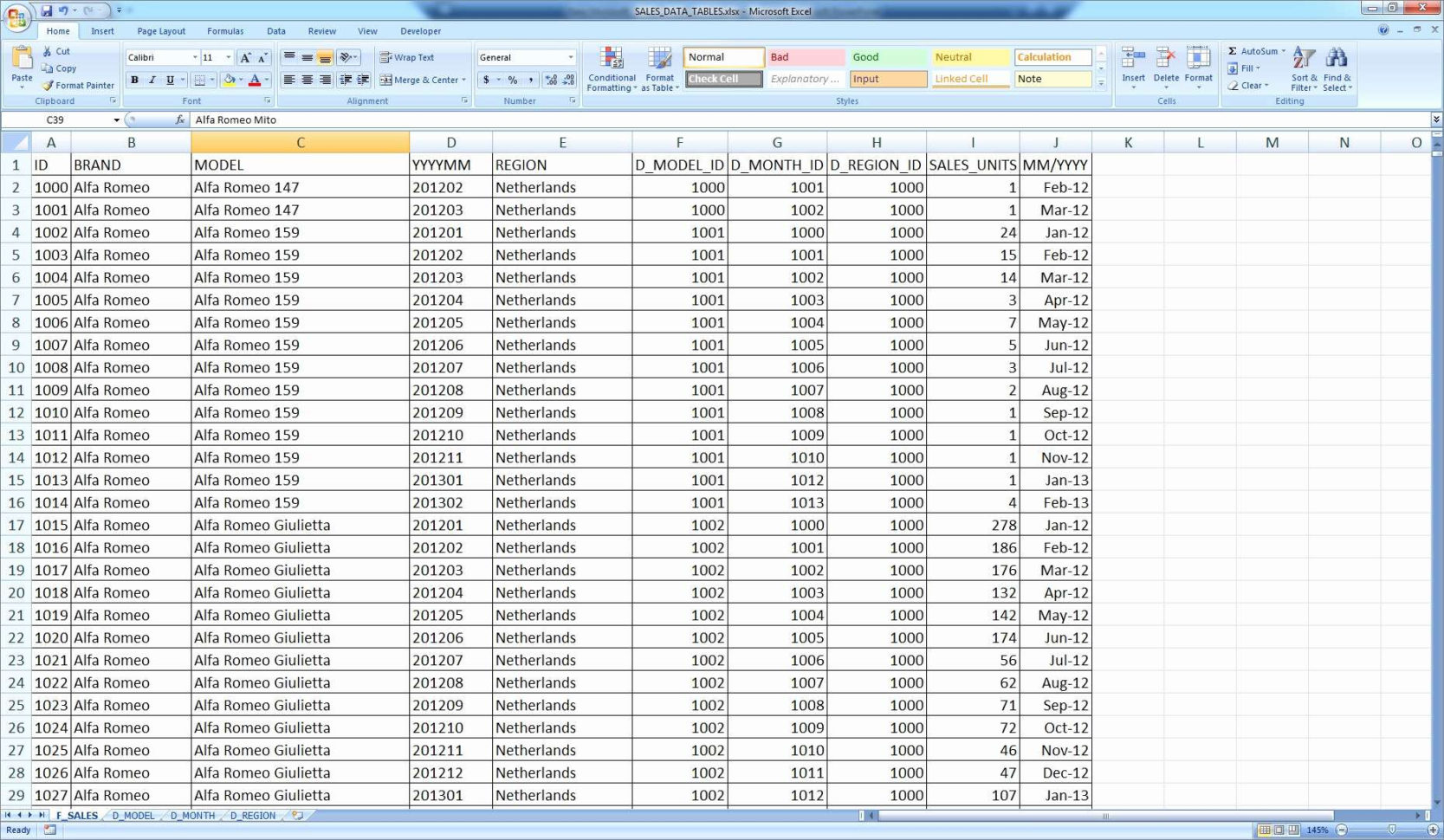
Task: Open the D_MODEL sheet tab
Action: [x=132, y=815]
